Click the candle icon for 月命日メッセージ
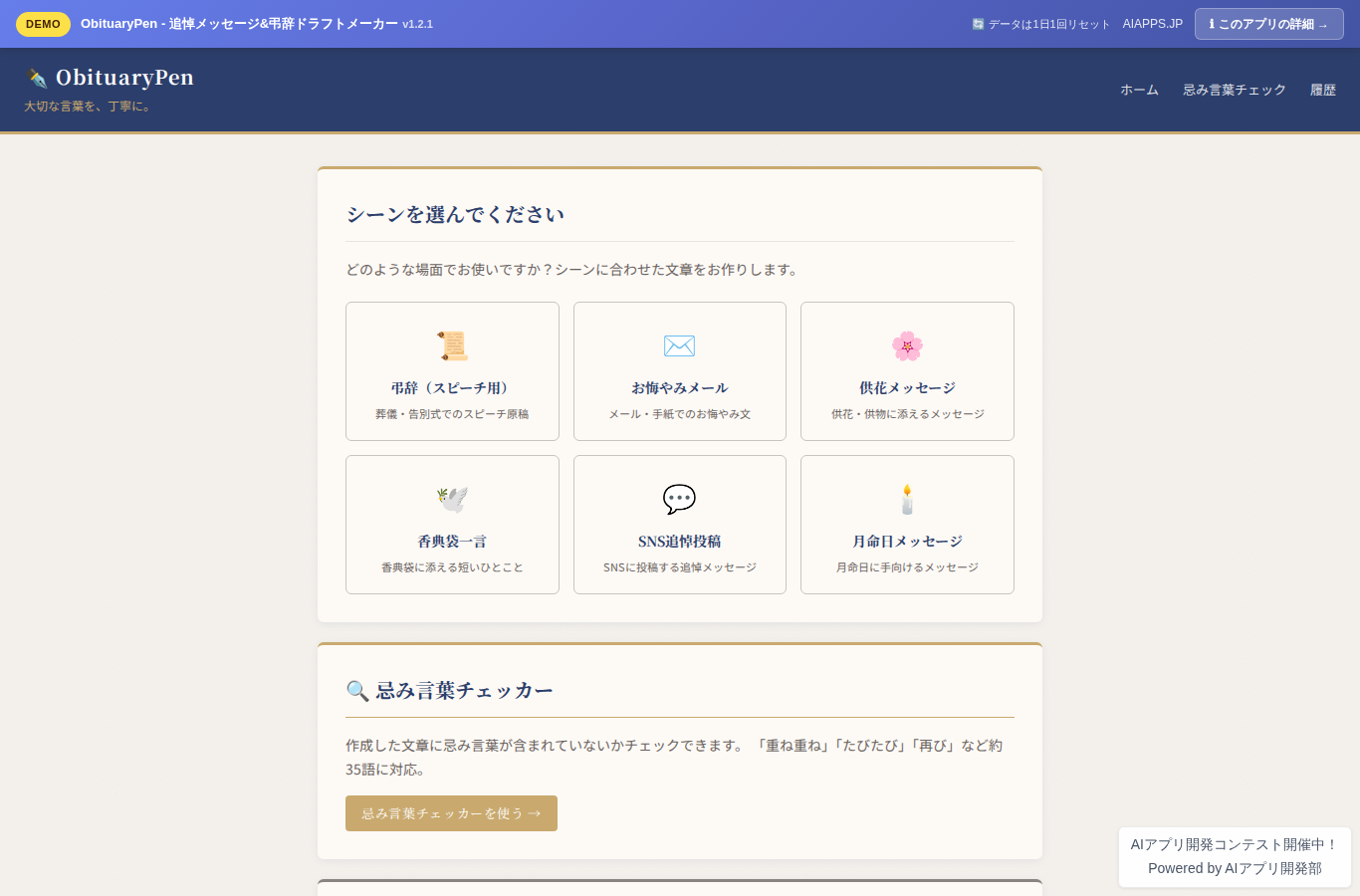 coord(907,499)
